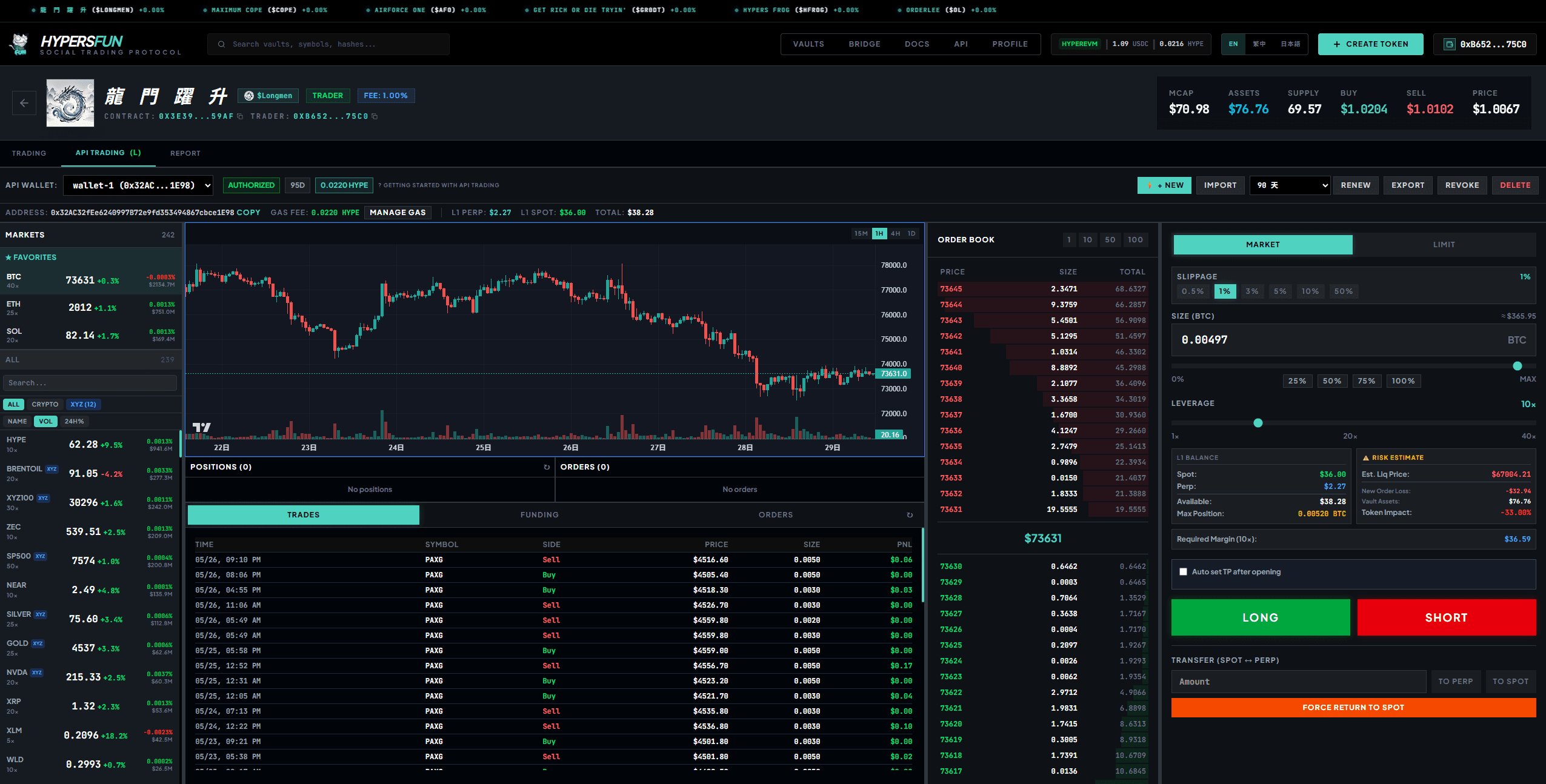Open VAULTS in top navigation
Viewport: 1546px width, 784px height.
pyautogui.click(x=808, y=44)
